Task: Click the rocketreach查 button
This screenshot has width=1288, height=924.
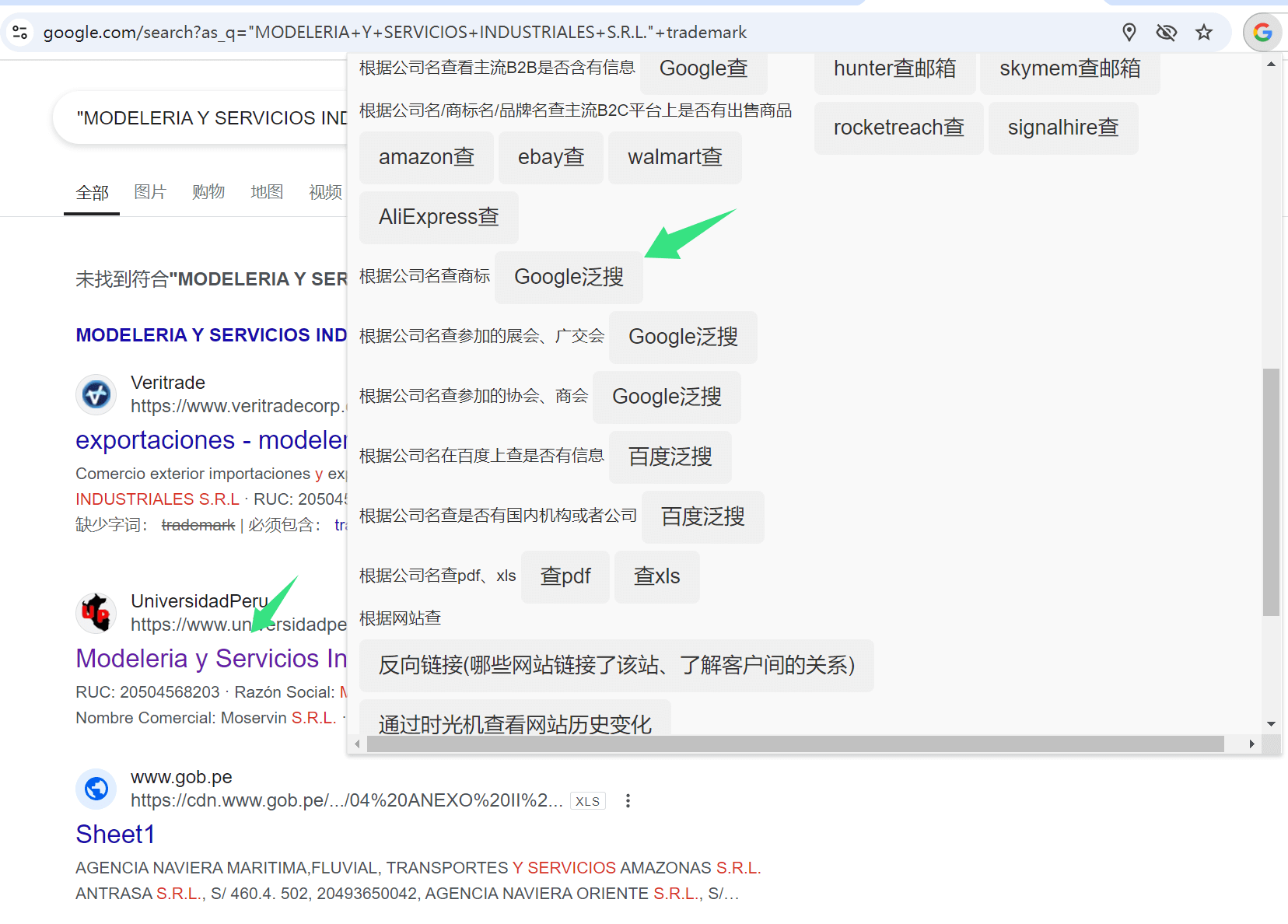Action: pos(899,128)
